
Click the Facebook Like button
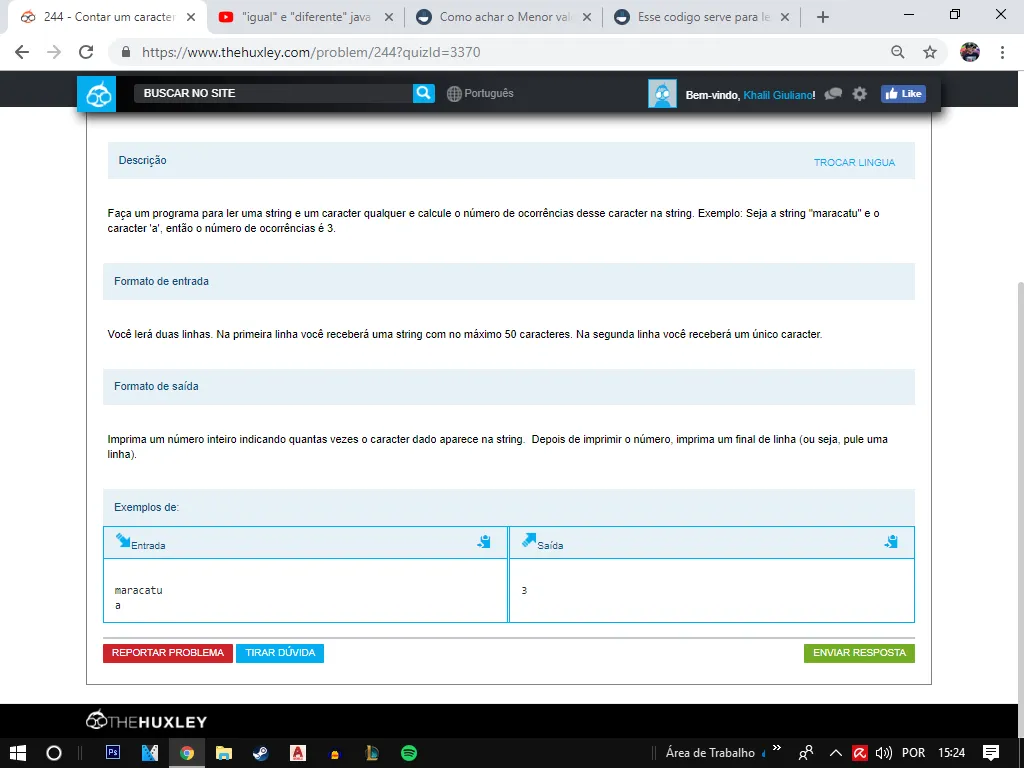pos(903,94)
